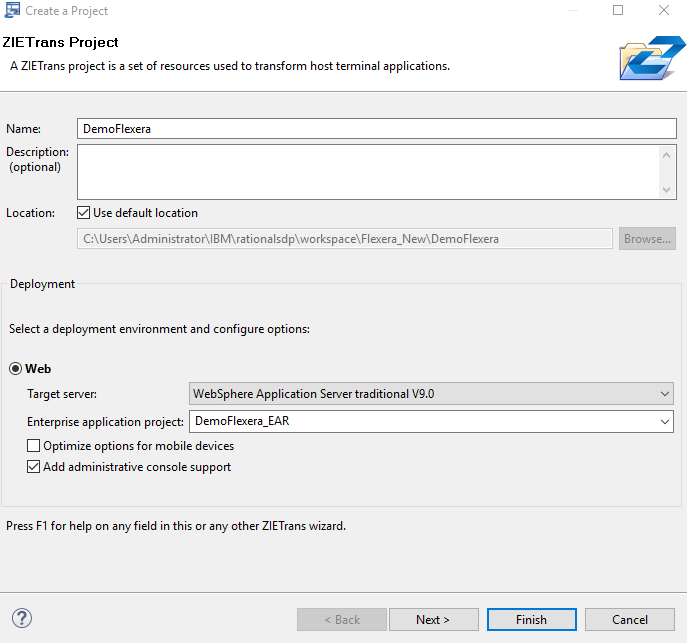Click the Press F1 for help hint text

[x=176, y=526]
